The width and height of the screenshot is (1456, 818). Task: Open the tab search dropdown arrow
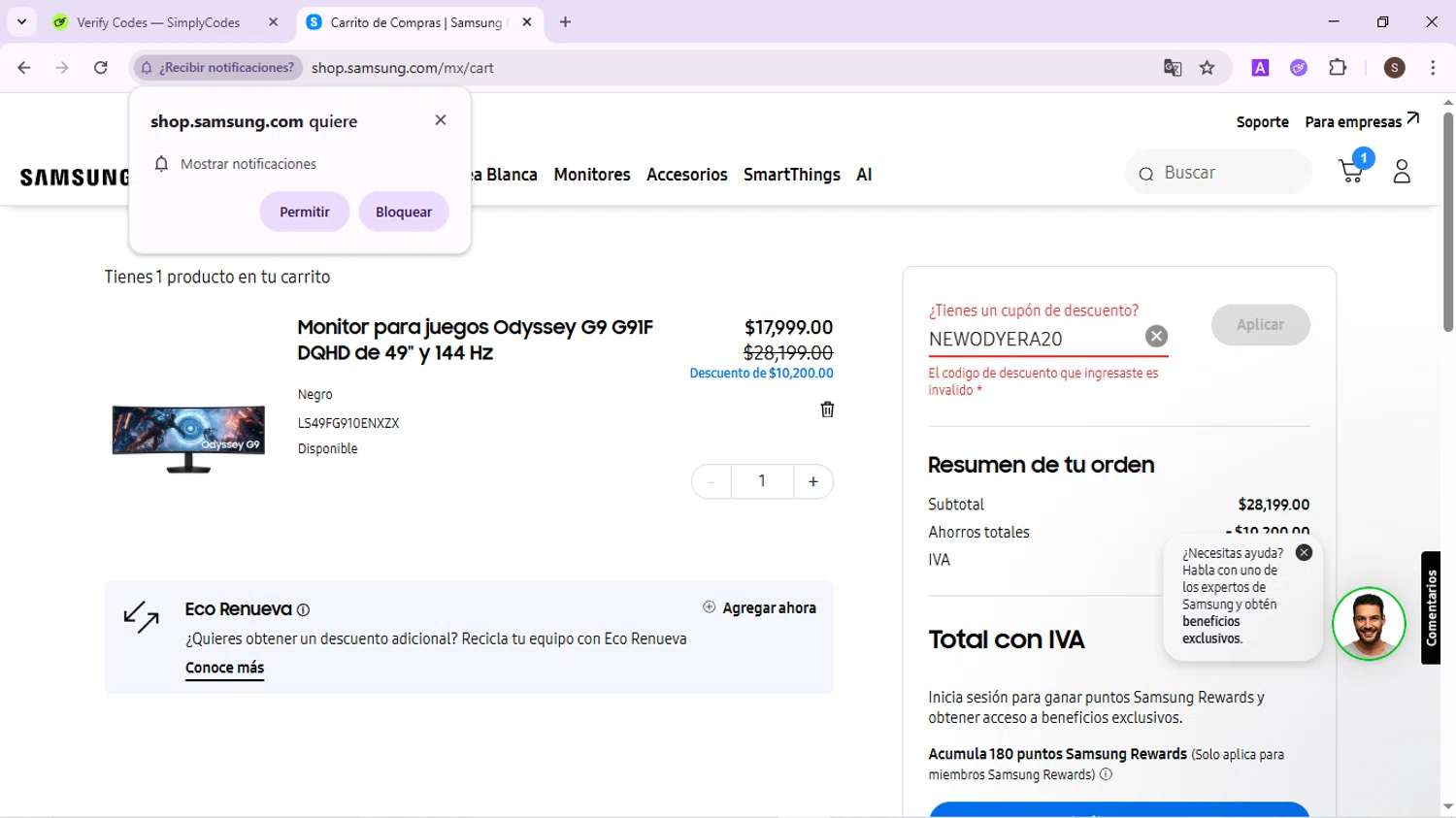point(21,22)
